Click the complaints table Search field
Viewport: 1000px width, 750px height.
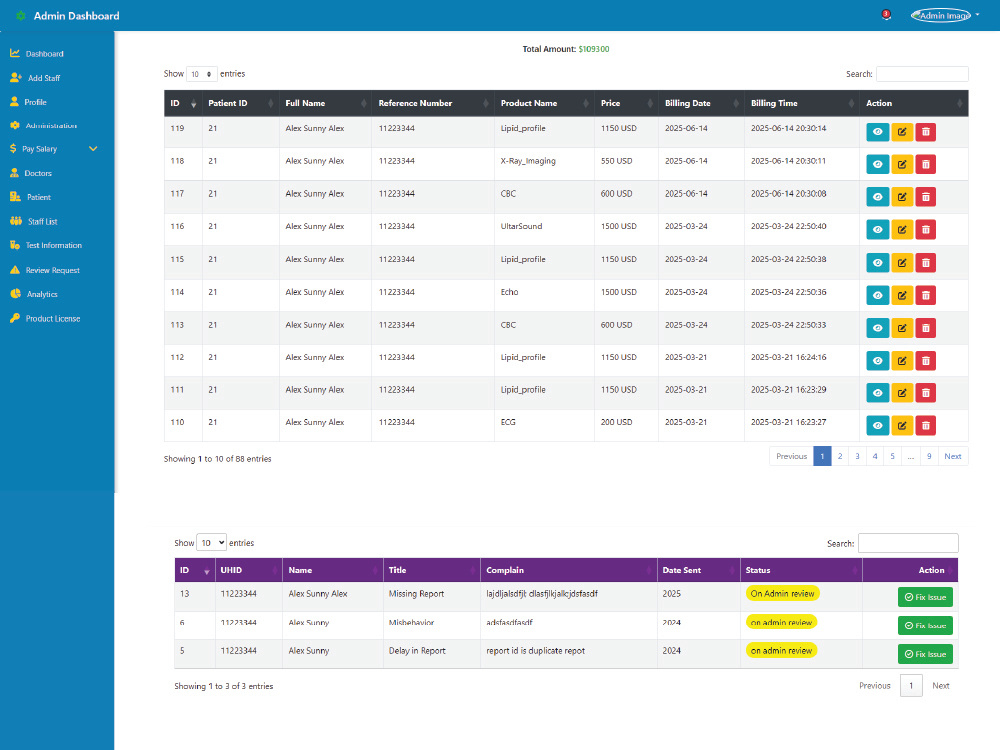[x=908, y=543]
